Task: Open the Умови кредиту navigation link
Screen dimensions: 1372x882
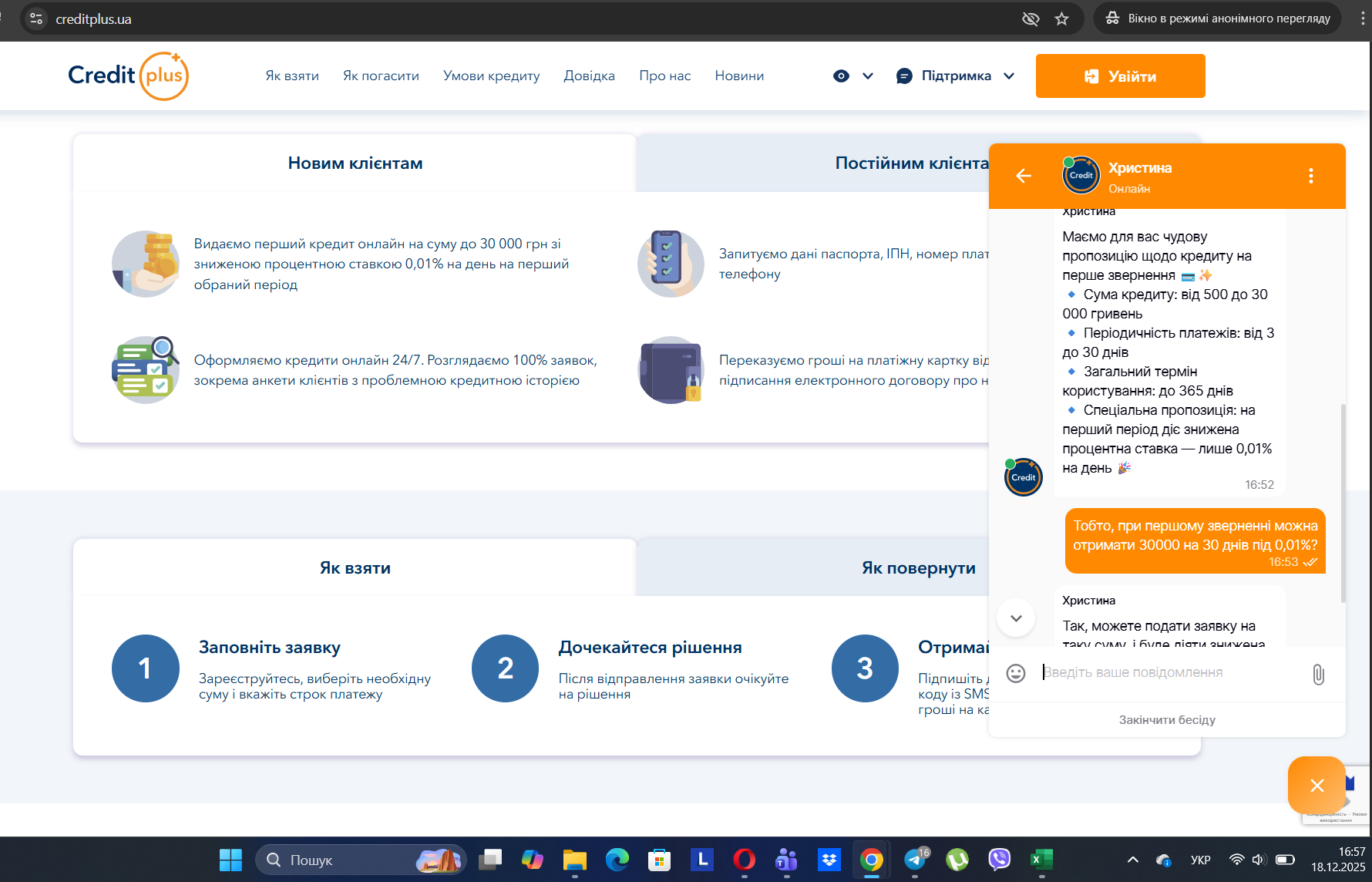Action: [x=492, y=76]
